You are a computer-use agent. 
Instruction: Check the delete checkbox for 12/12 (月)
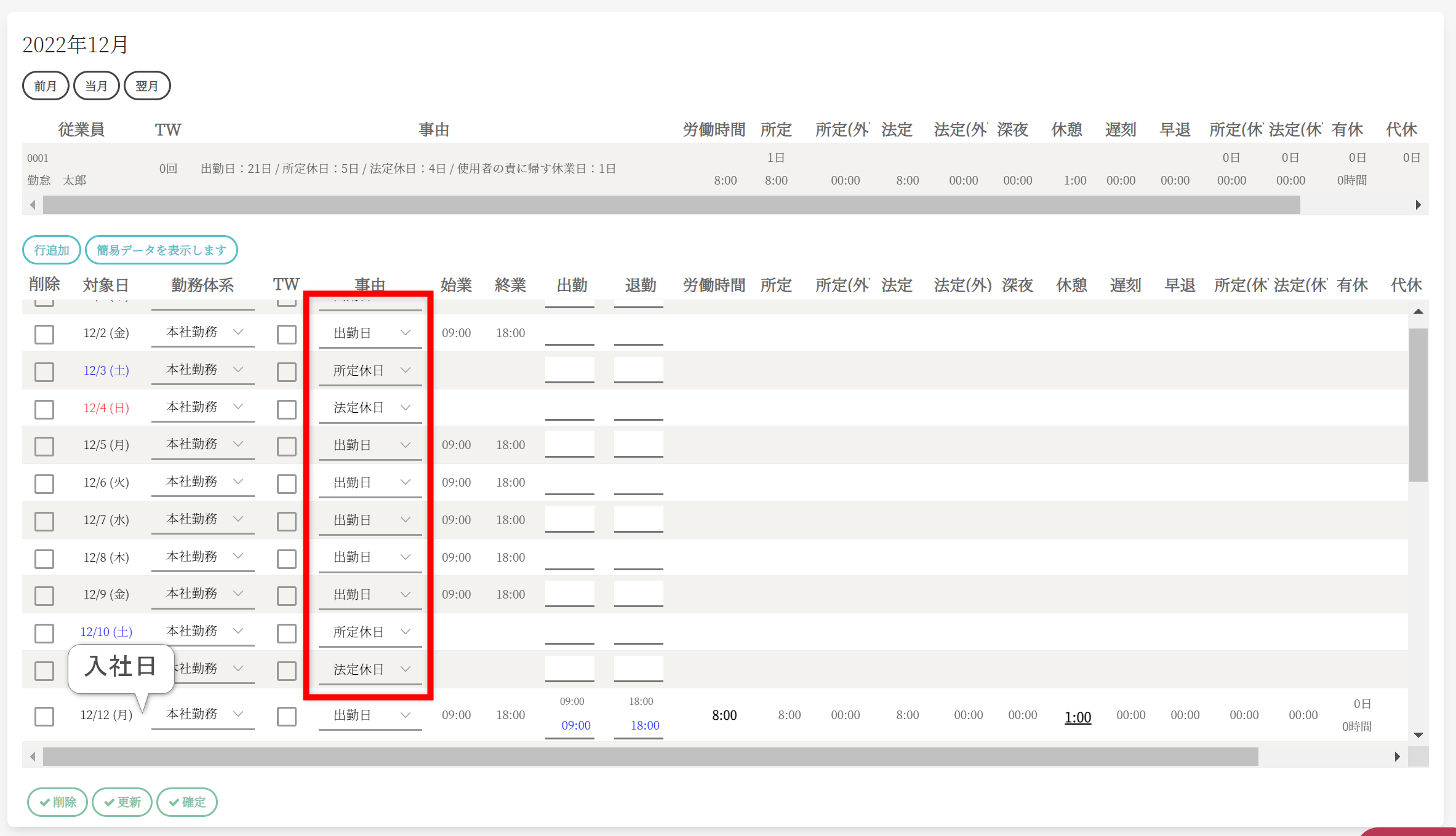coord(44,716)
